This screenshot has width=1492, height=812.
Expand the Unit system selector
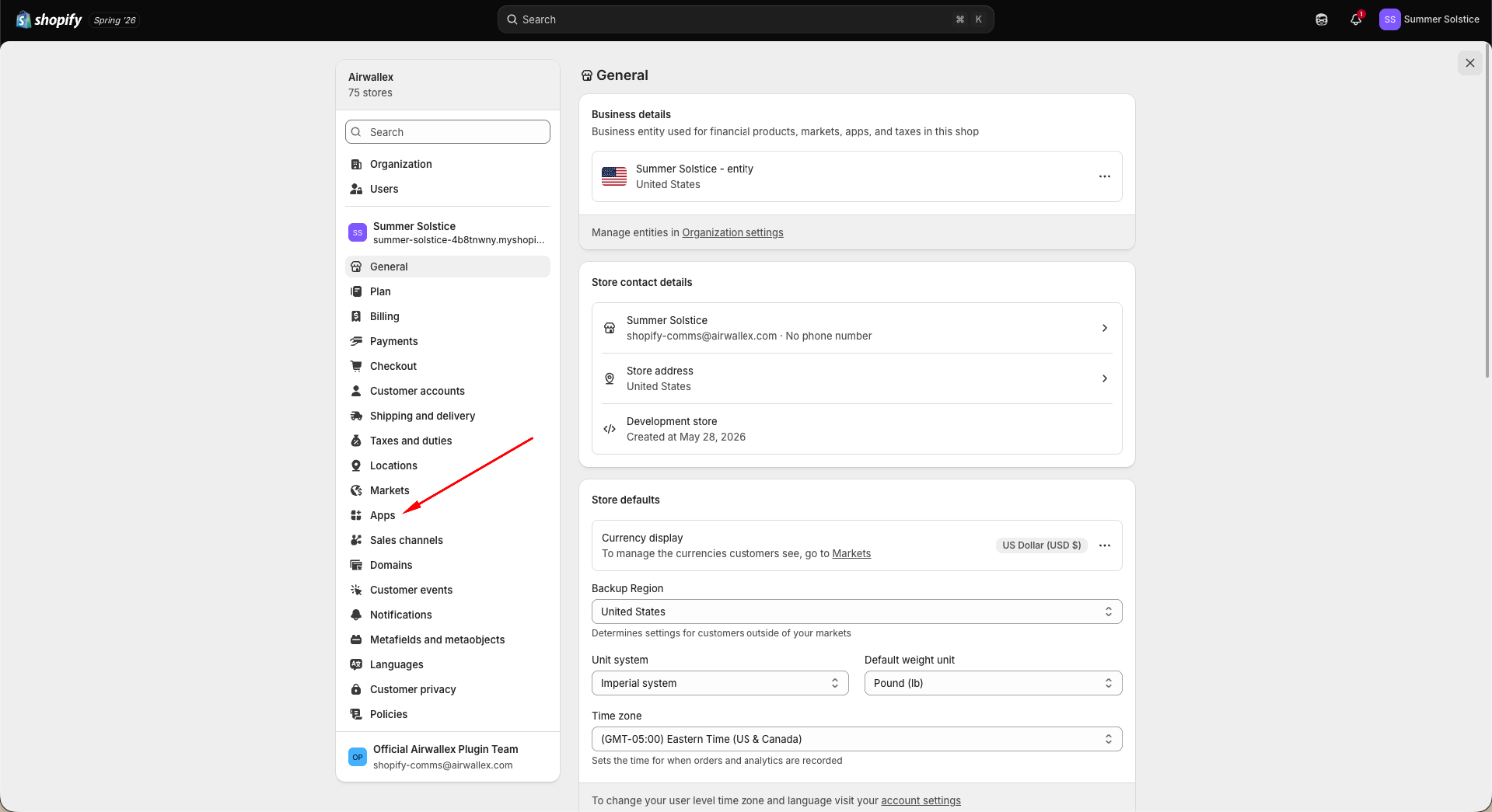720,683
